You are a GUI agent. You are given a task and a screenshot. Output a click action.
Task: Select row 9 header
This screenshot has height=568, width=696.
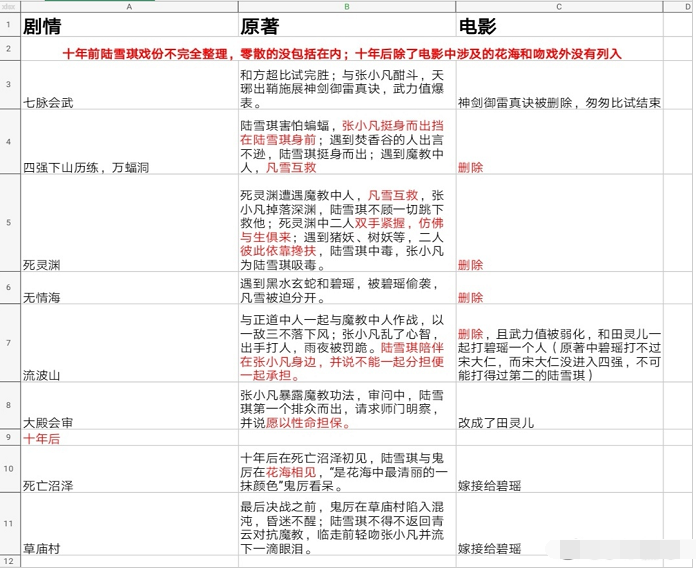point(10,438)
